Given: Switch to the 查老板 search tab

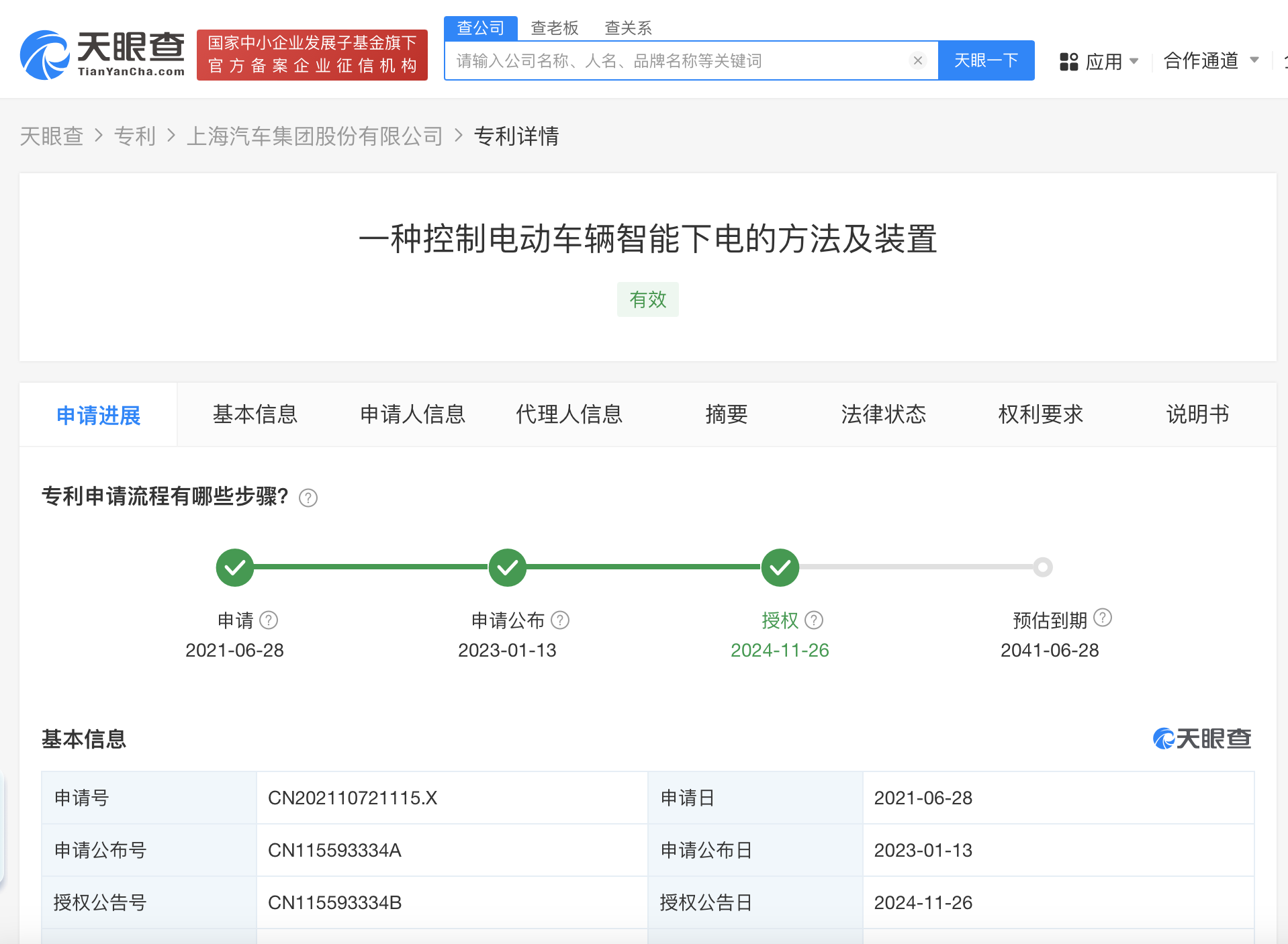Looking at the screenshot, I should coord(554,28).
